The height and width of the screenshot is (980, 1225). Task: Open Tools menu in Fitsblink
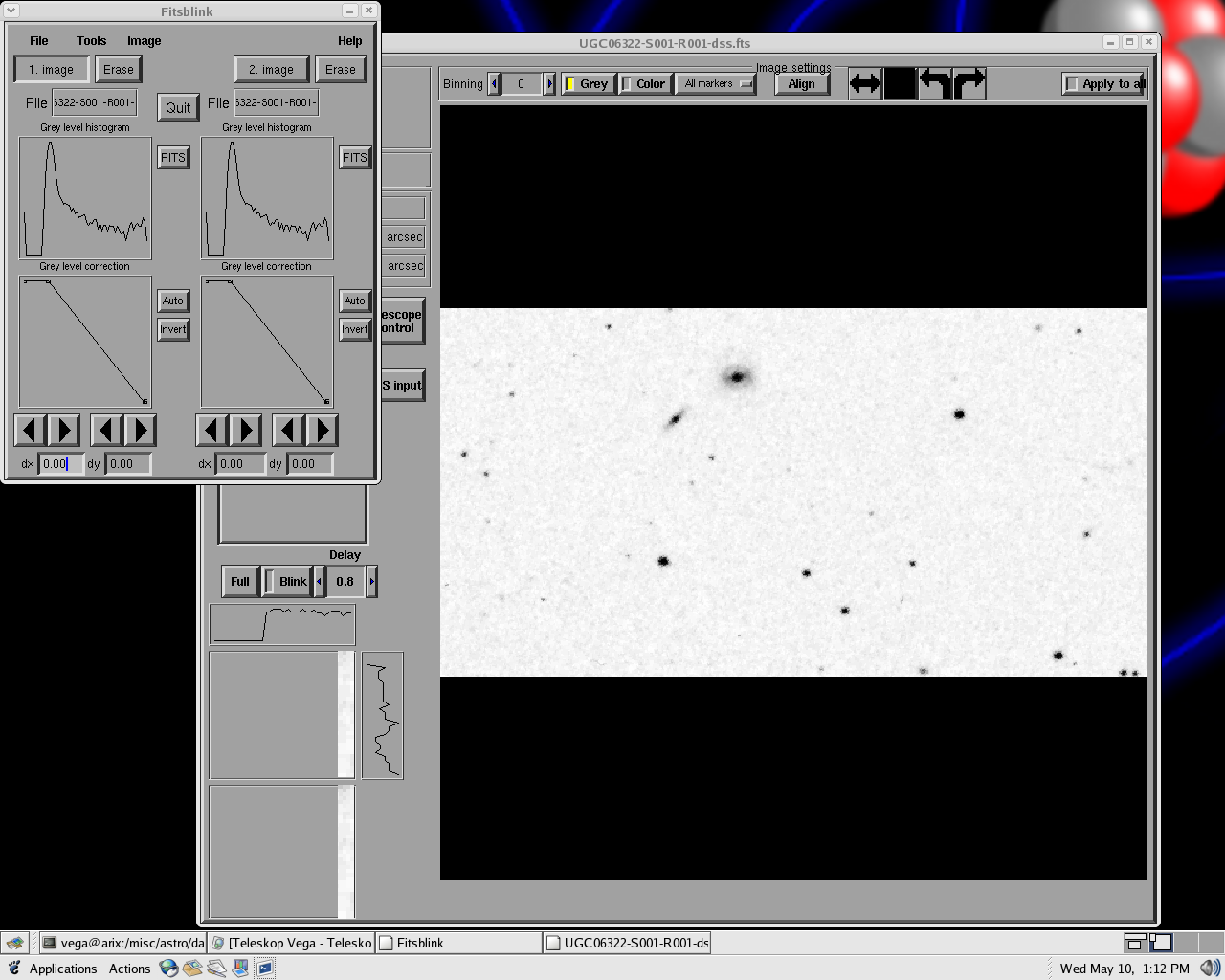point(92,40)
